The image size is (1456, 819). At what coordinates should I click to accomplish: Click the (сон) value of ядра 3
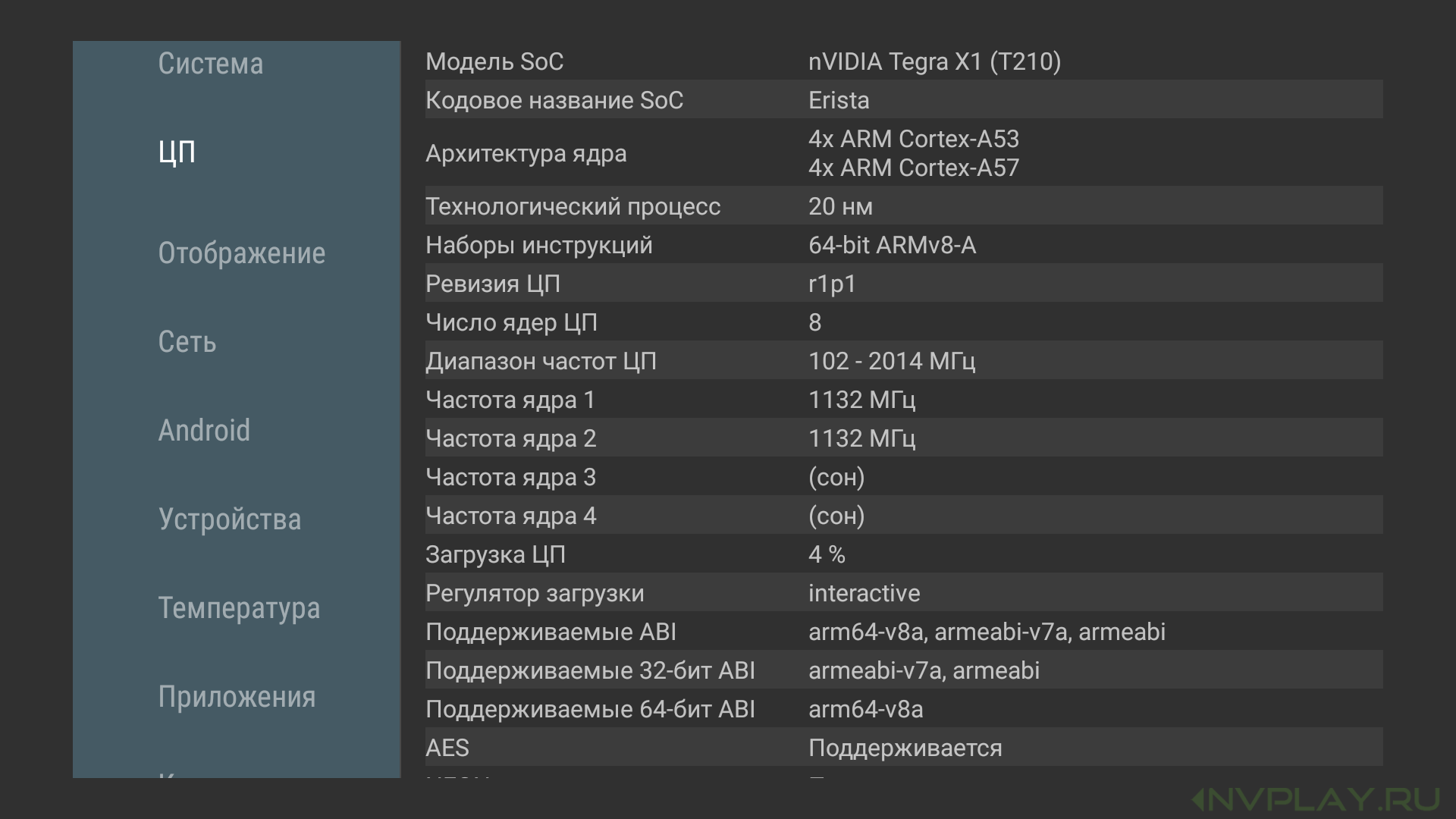836,477
